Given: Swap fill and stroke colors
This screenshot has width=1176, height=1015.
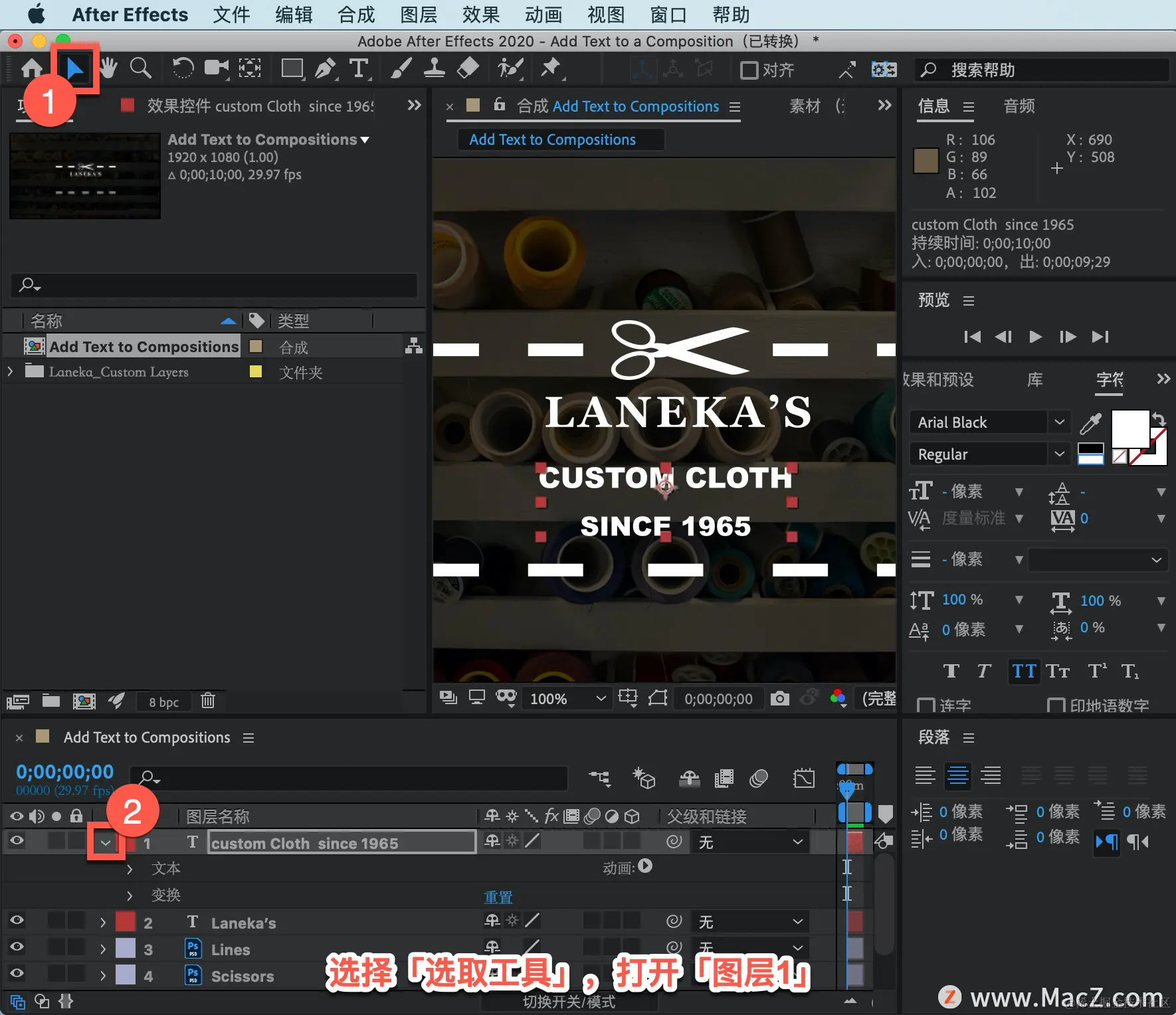Looking at the screenshot, I should click(x=1159, y=419).
